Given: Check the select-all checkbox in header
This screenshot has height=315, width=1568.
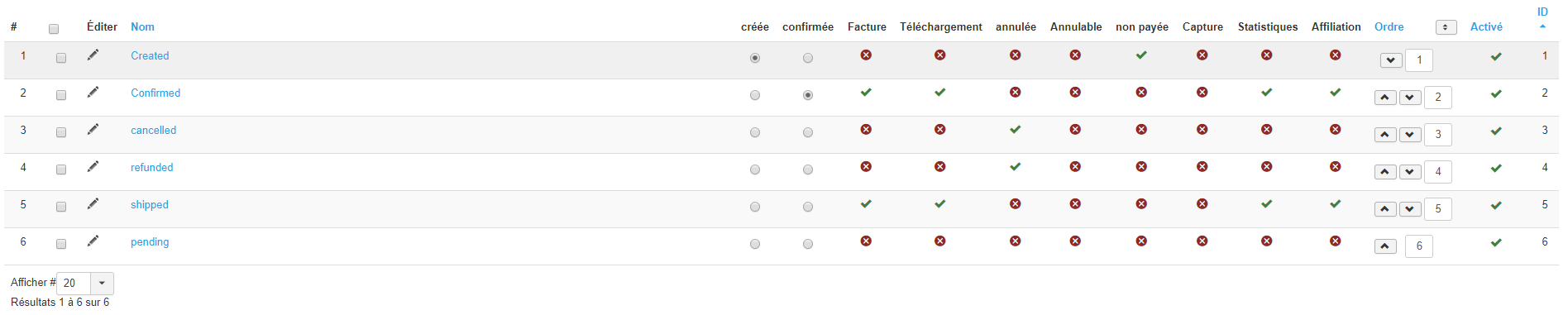Looking at the screenshot, I should [x=54, y=29].
